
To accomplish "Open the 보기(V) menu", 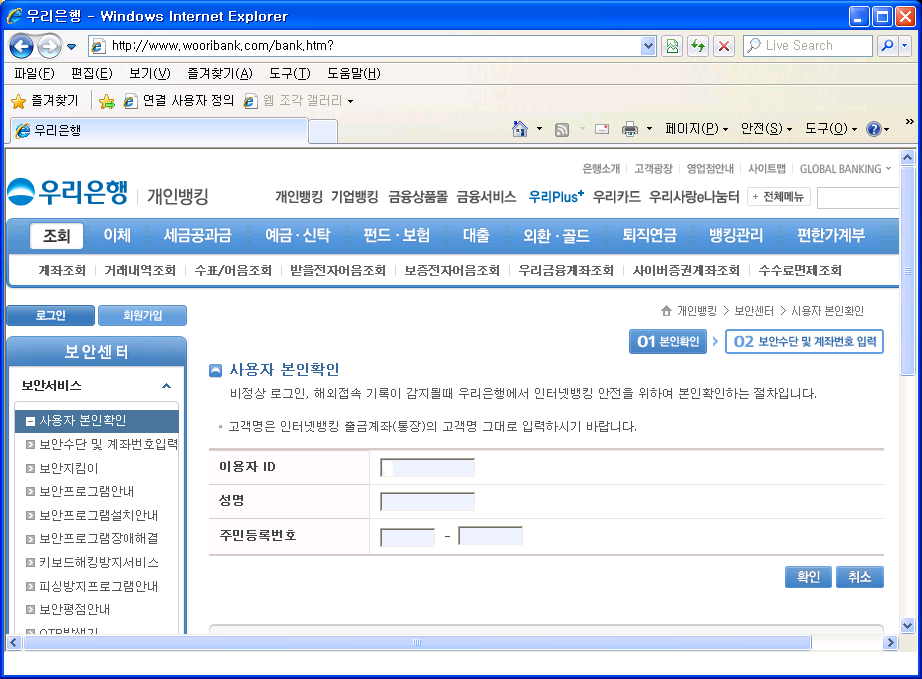I will [x=150, y=73].
